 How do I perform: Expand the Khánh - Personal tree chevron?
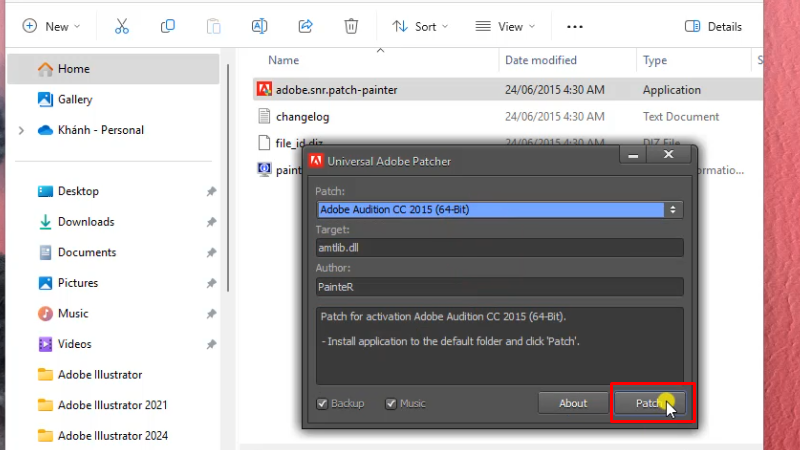(21, 131)
